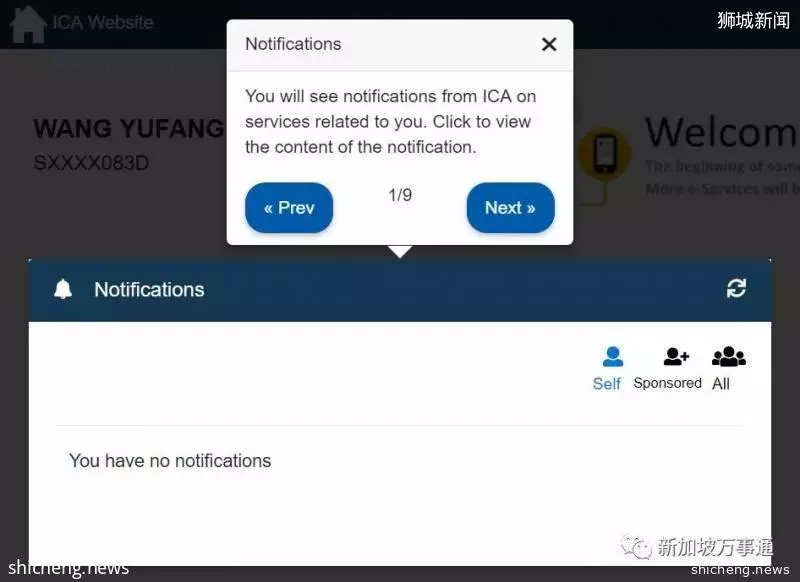Click the WANG YUFANG profile name
This screenshot has width=800, height=582.
tap(129, 128)
